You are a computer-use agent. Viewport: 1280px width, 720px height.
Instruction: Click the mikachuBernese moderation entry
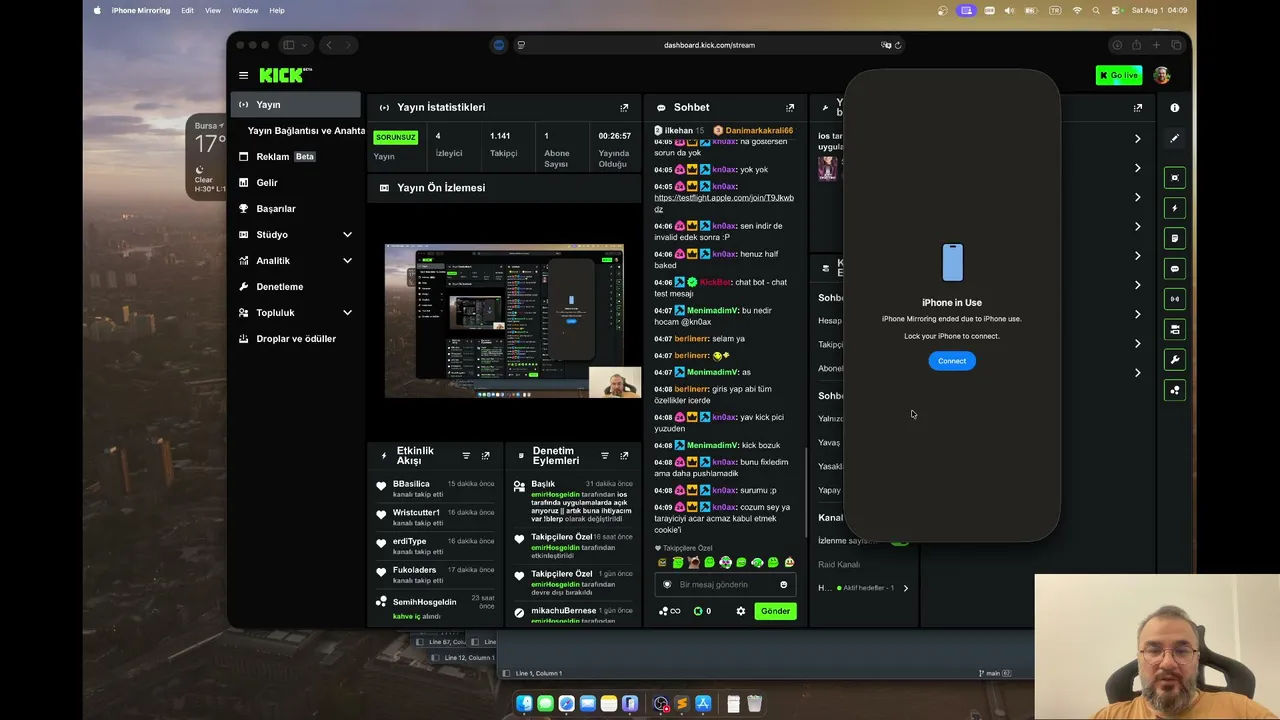click(573, 614)
